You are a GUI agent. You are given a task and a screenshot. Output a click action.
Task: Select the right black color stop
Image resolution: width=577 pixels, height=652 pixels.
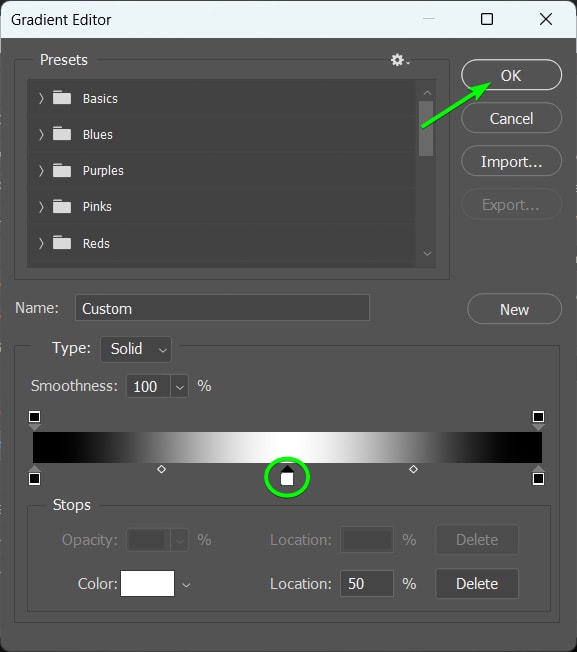(x=538, y=476)
